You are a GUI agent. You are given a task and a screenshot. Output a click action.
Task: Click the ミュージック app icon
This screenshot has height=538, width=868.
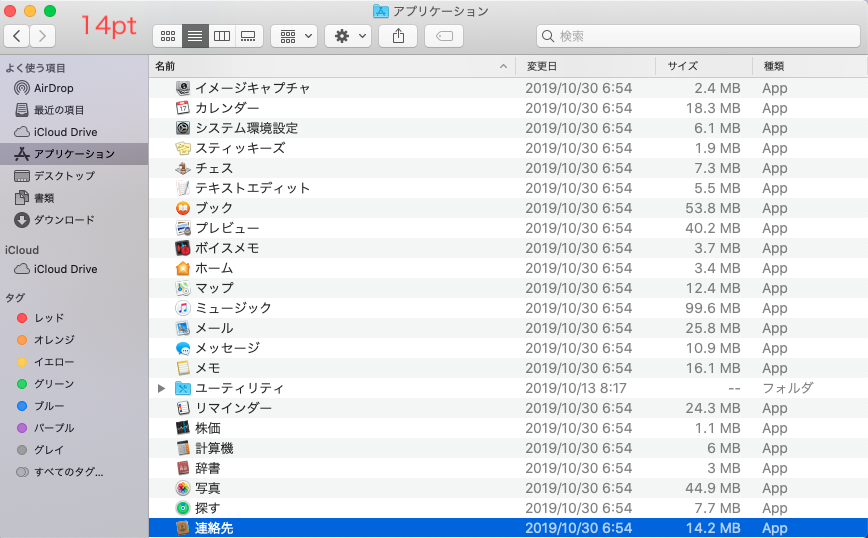point(183,308)
